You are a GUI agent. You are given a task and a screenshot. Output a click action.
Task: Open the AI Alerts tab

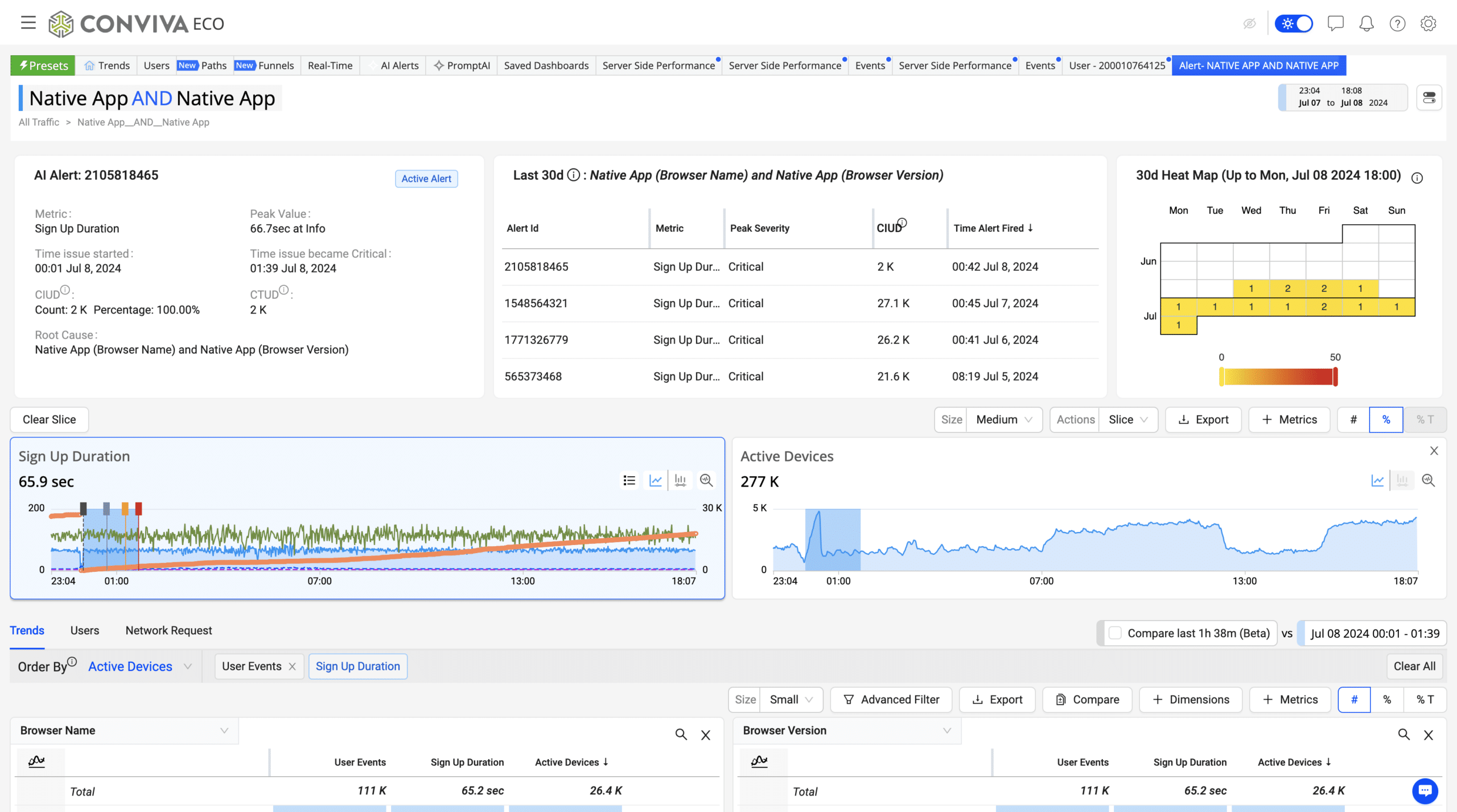click(394, 65)
